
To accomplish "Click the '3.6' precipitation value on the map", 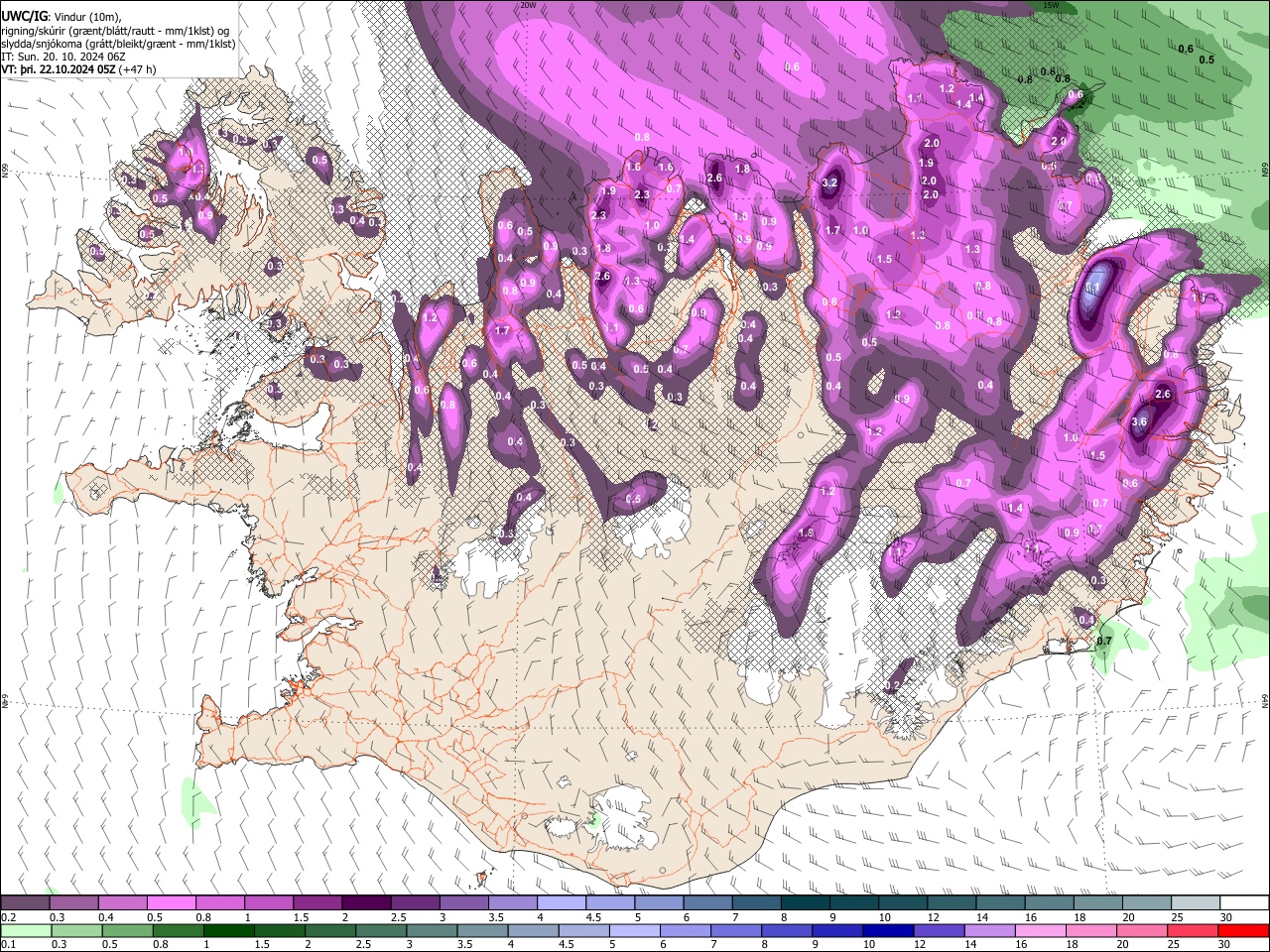I will 1139,421.
